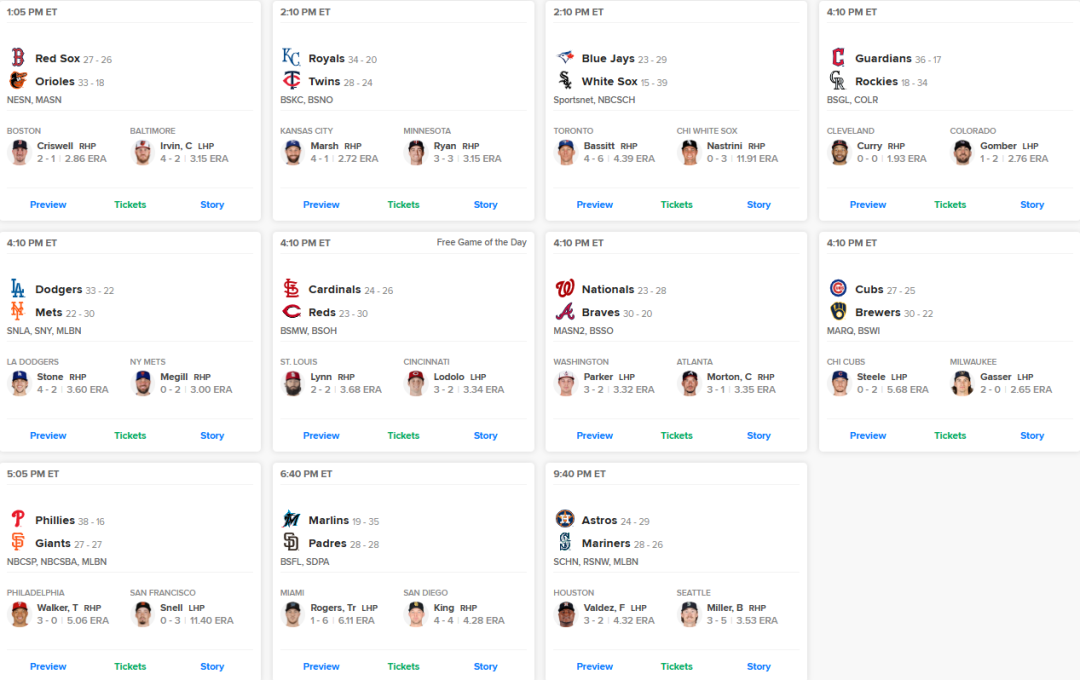This screenshot has height=680, width=1080.
Task: Buy Tickets for Dodgers vs Mets
Action: (130, 435)
